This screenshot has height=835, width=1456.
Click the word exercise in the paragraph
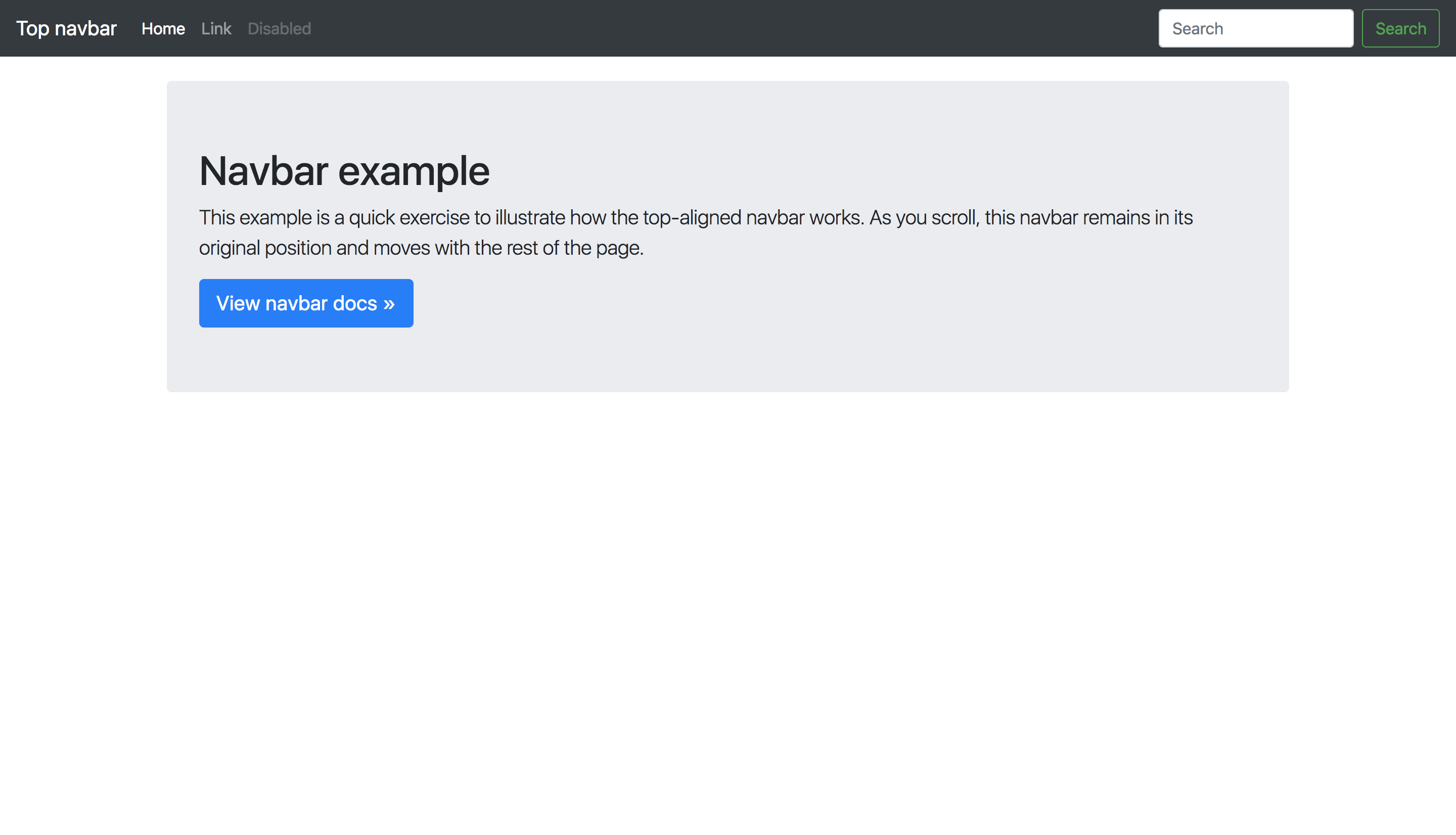[434, 217]
